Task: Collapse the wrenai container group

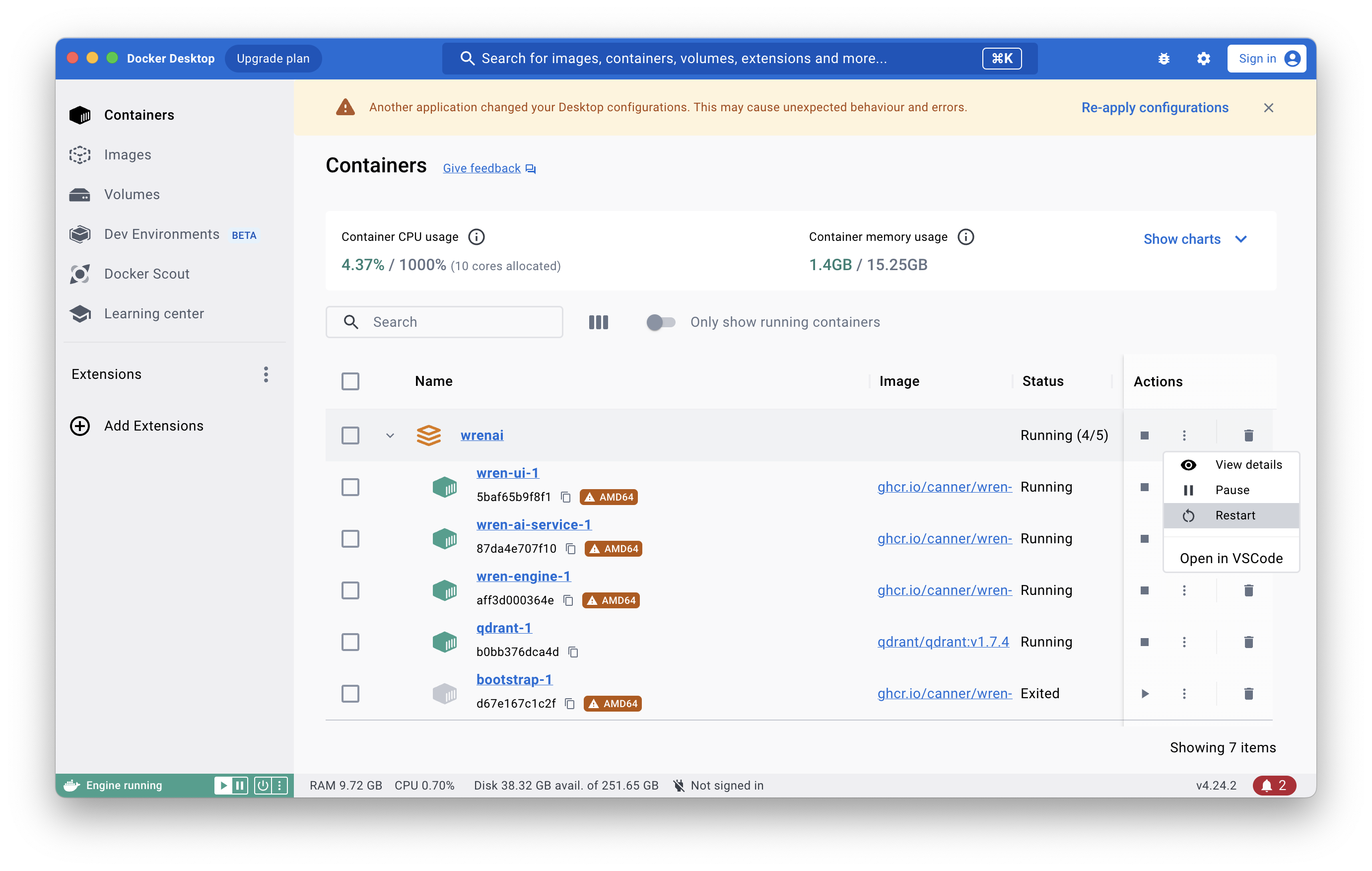Action: pyautogui.click(x=390, y=435)
